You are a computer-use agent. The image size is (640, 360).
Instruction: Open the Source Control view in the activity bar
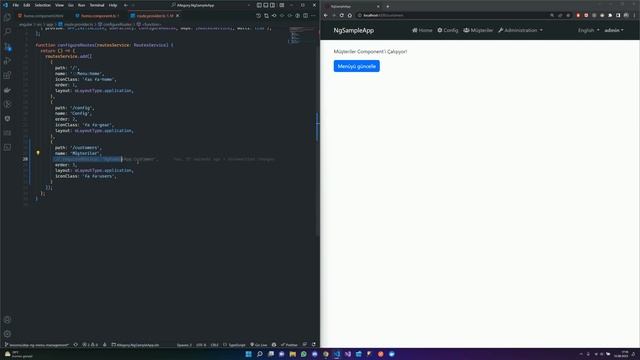click(7, 47)
